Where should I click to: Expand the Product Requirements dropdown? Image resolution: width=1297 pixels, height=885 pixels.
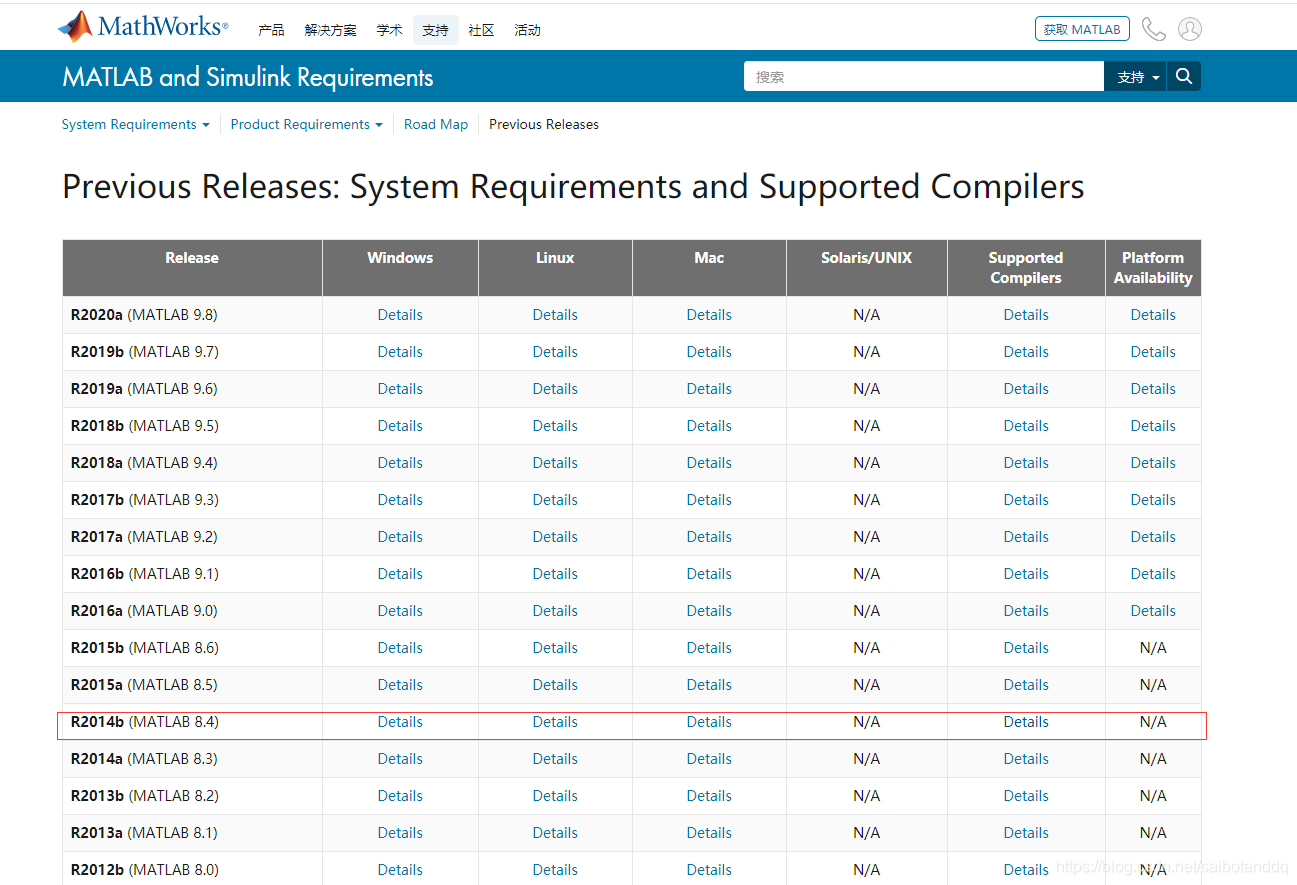306,124
